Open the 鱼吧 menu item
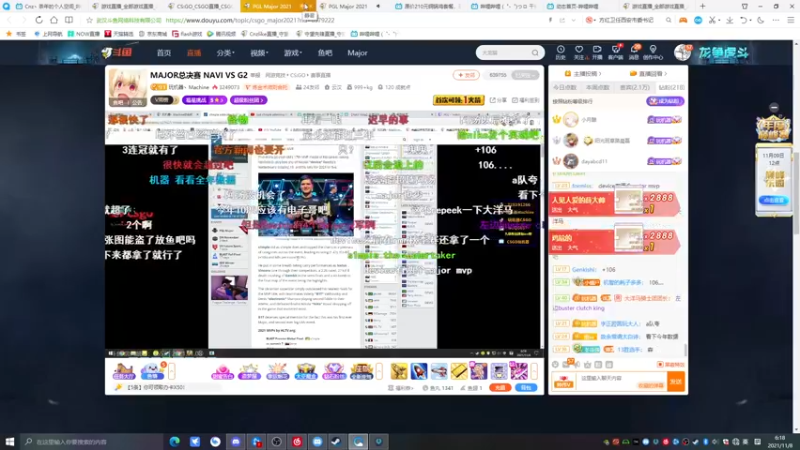 (325, 53)
